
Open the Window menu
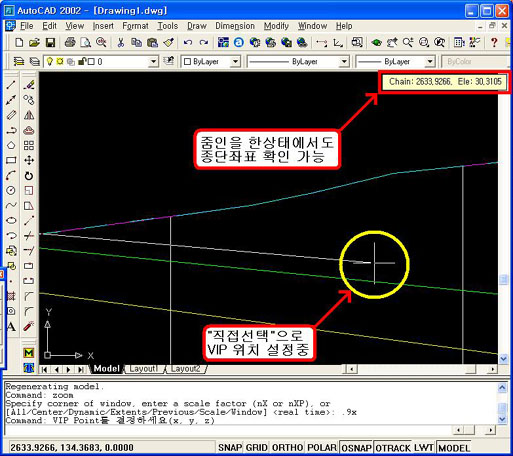tap(312, 26)
